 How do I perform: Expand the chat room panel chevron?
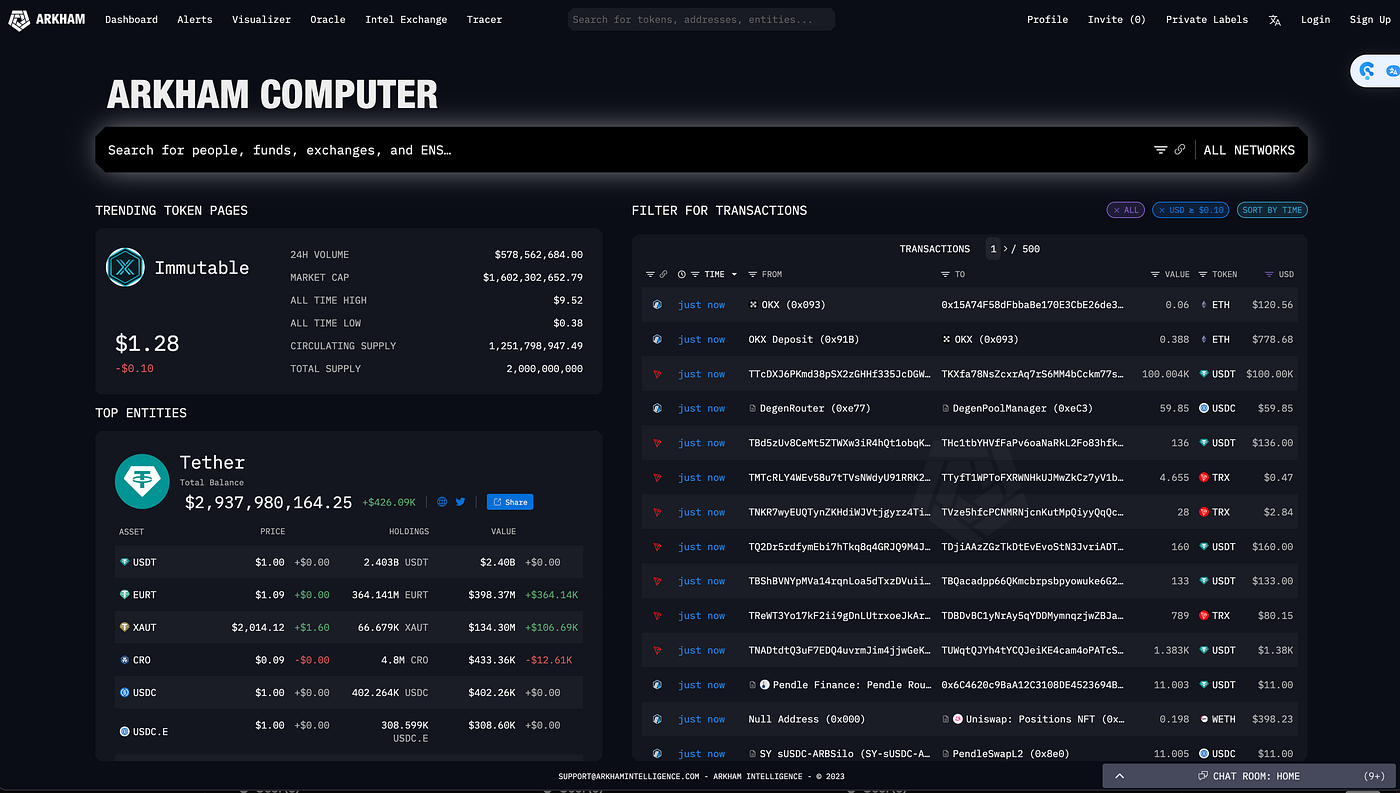coord(1119,776)
